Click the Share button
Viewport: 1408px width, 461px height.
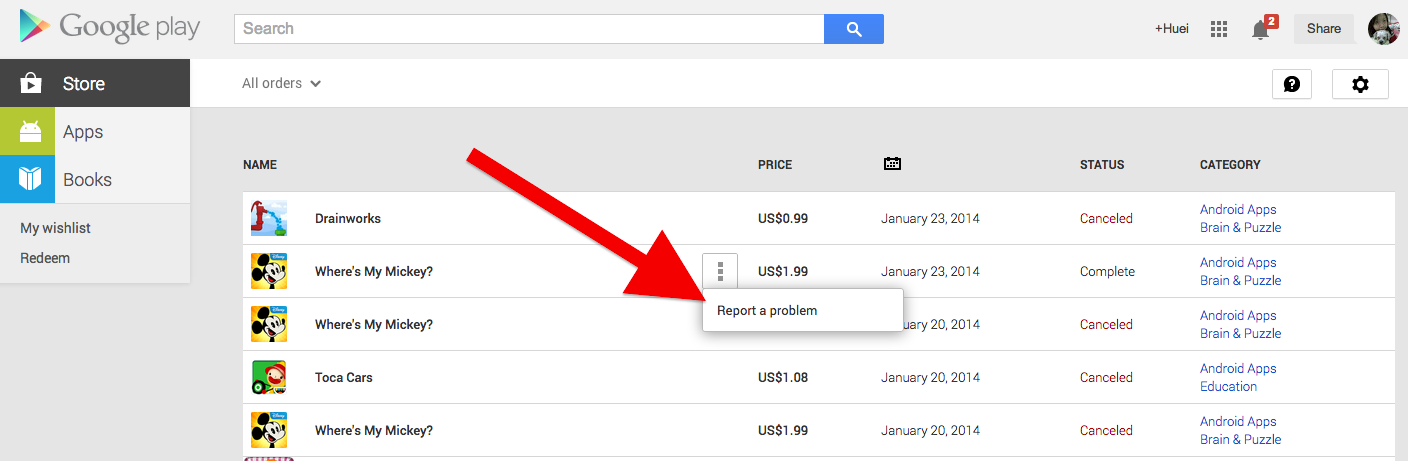(1323, 29)
